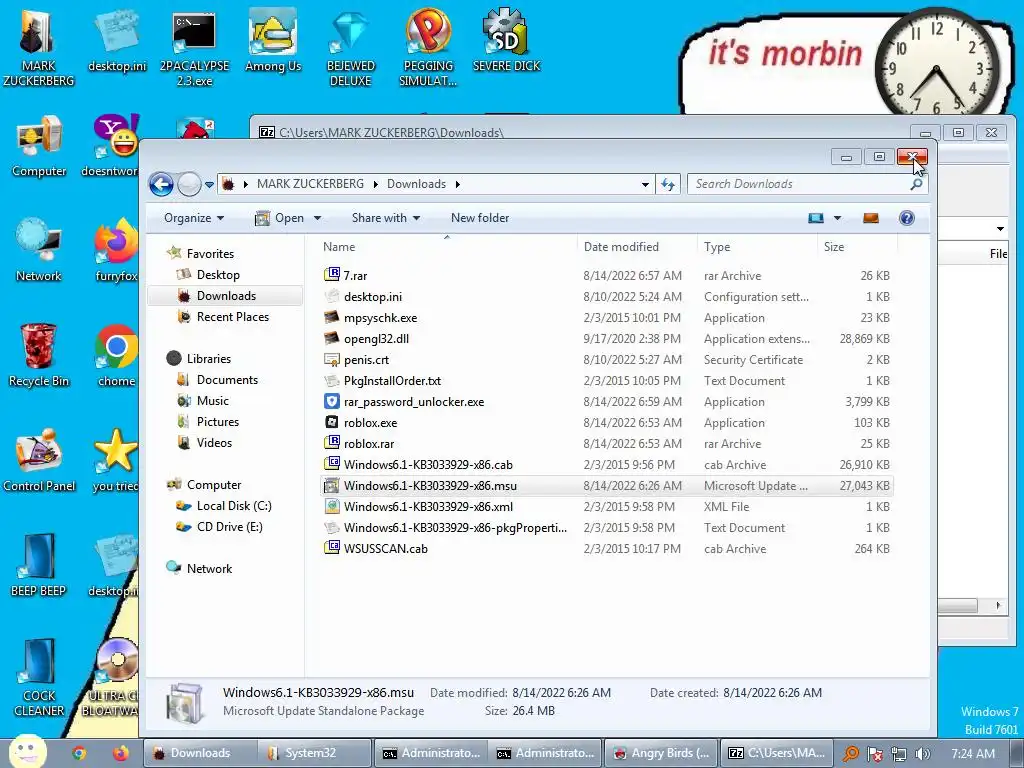This screenshot has height=768, width=1024.
Task: Open the Recycle Bin desktop icon
Action: [39, 355]
